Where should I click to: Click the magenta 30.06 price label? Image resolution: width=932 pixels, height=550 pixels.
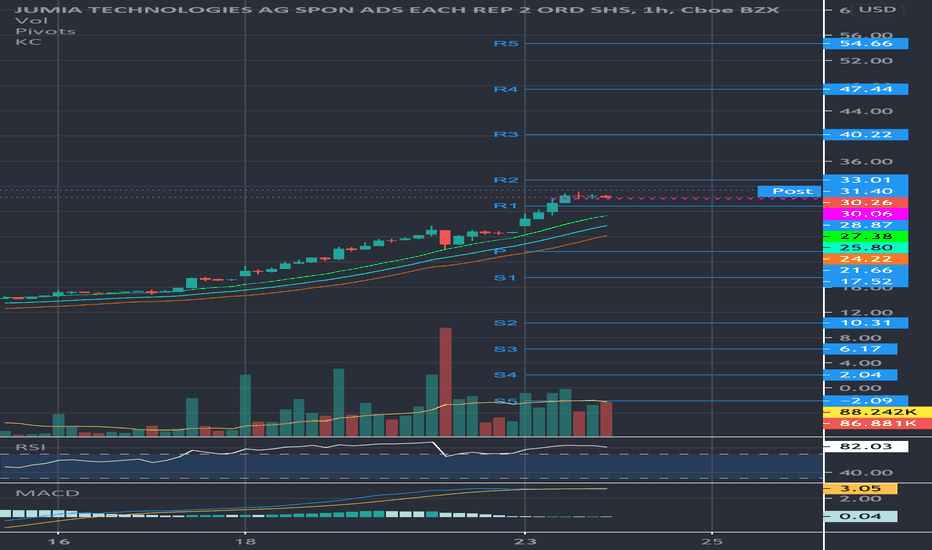865,213
